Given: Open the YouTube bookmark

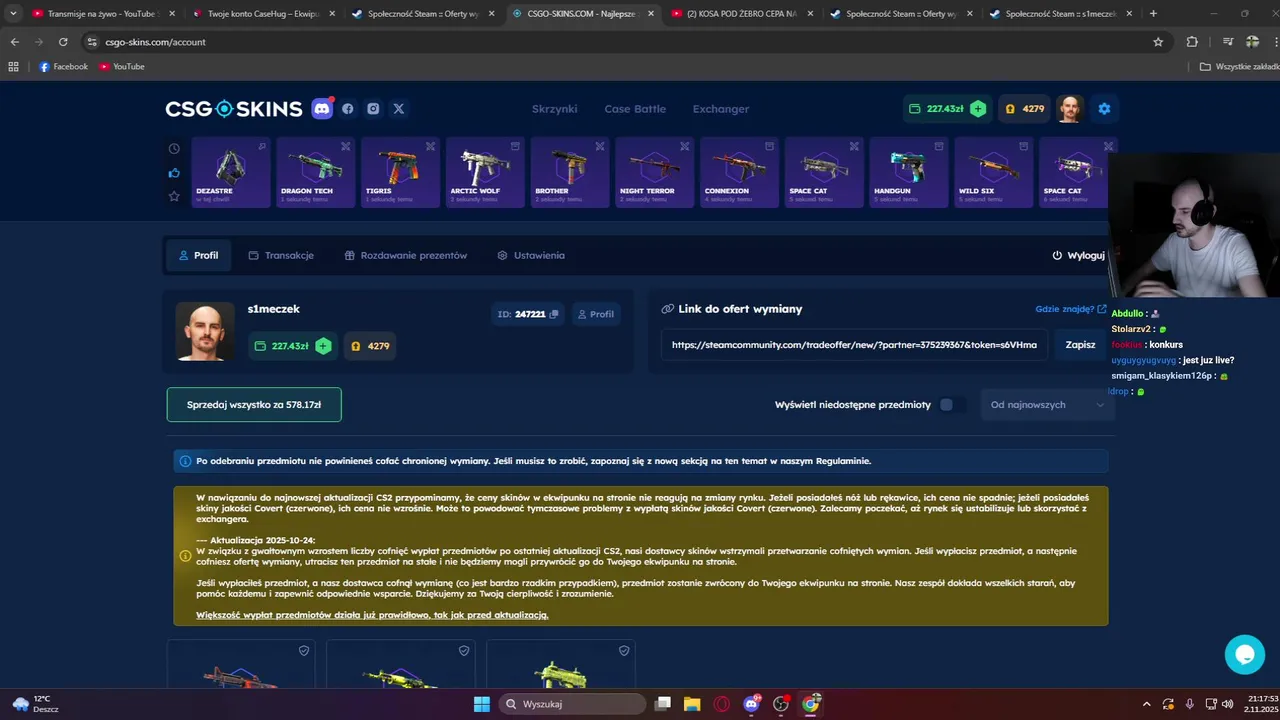Looking at the screenshot, I should point(122,67).
